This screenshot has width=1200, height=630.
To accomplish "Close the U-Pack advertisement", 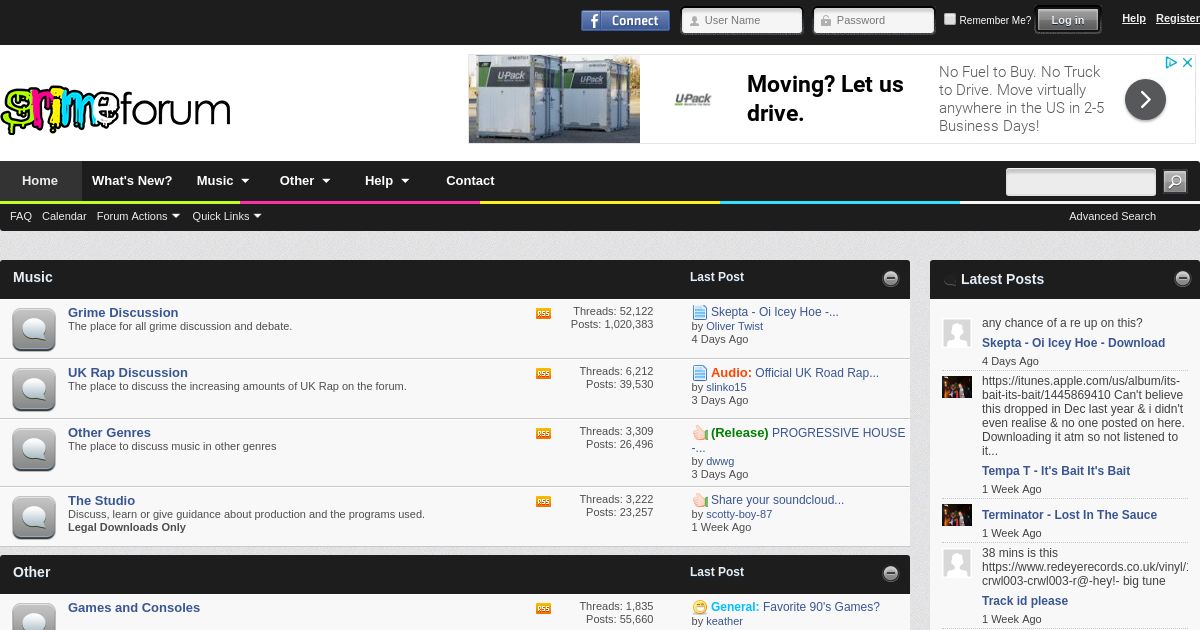I will click(x=1188, y=62).
